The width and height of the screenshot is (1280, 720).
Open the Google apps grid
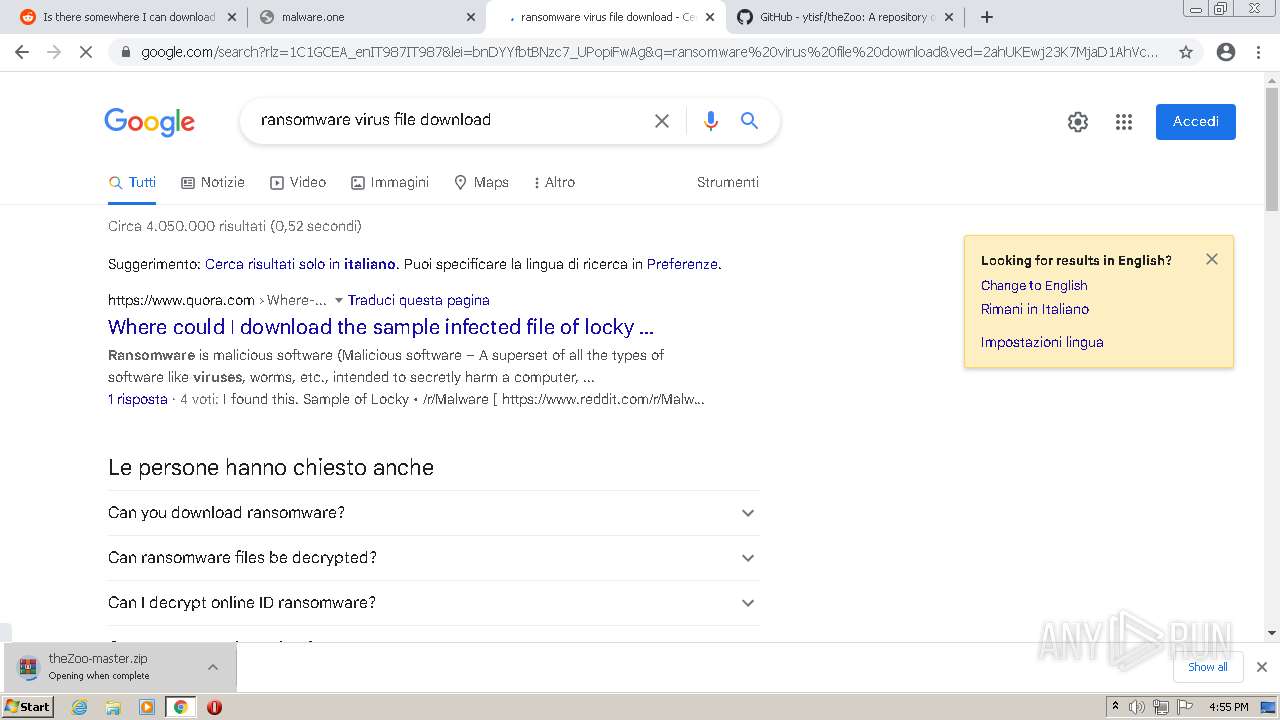[1124, 122]
